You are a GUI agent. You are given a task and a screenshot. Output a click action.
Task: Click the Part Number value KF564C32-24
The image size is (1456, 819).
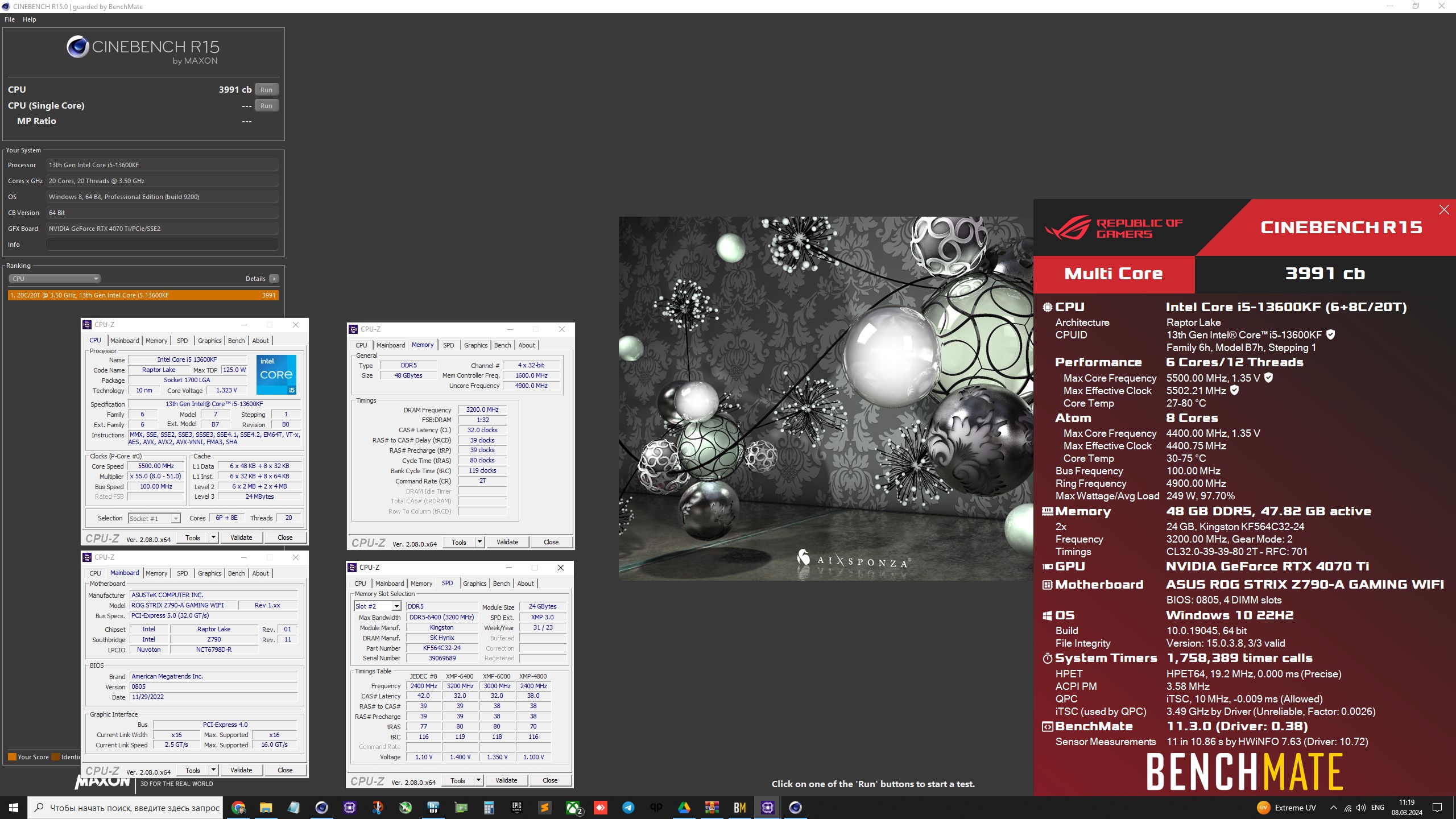point(442,648)
